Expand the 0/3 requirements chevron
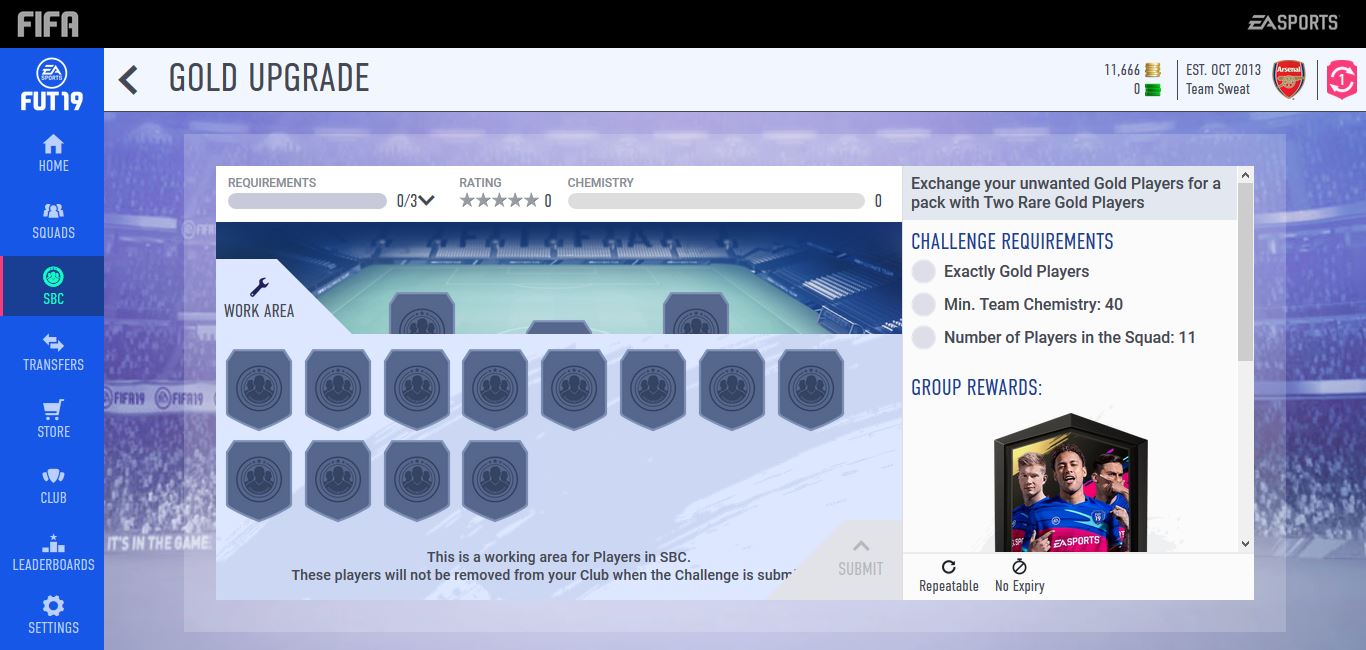Image resolution: width=1366 pixels, height=650 pixels. [426, 200]
